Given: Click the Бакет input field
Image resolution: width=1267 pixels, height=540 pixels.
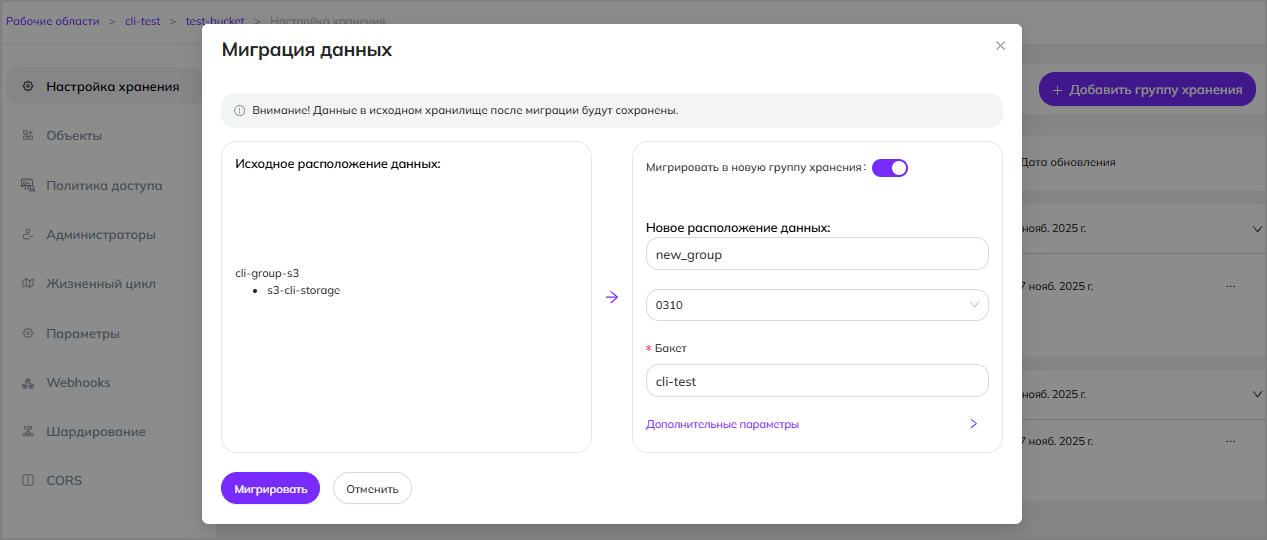Looking at the screenshot, I should tap(816, 381).
